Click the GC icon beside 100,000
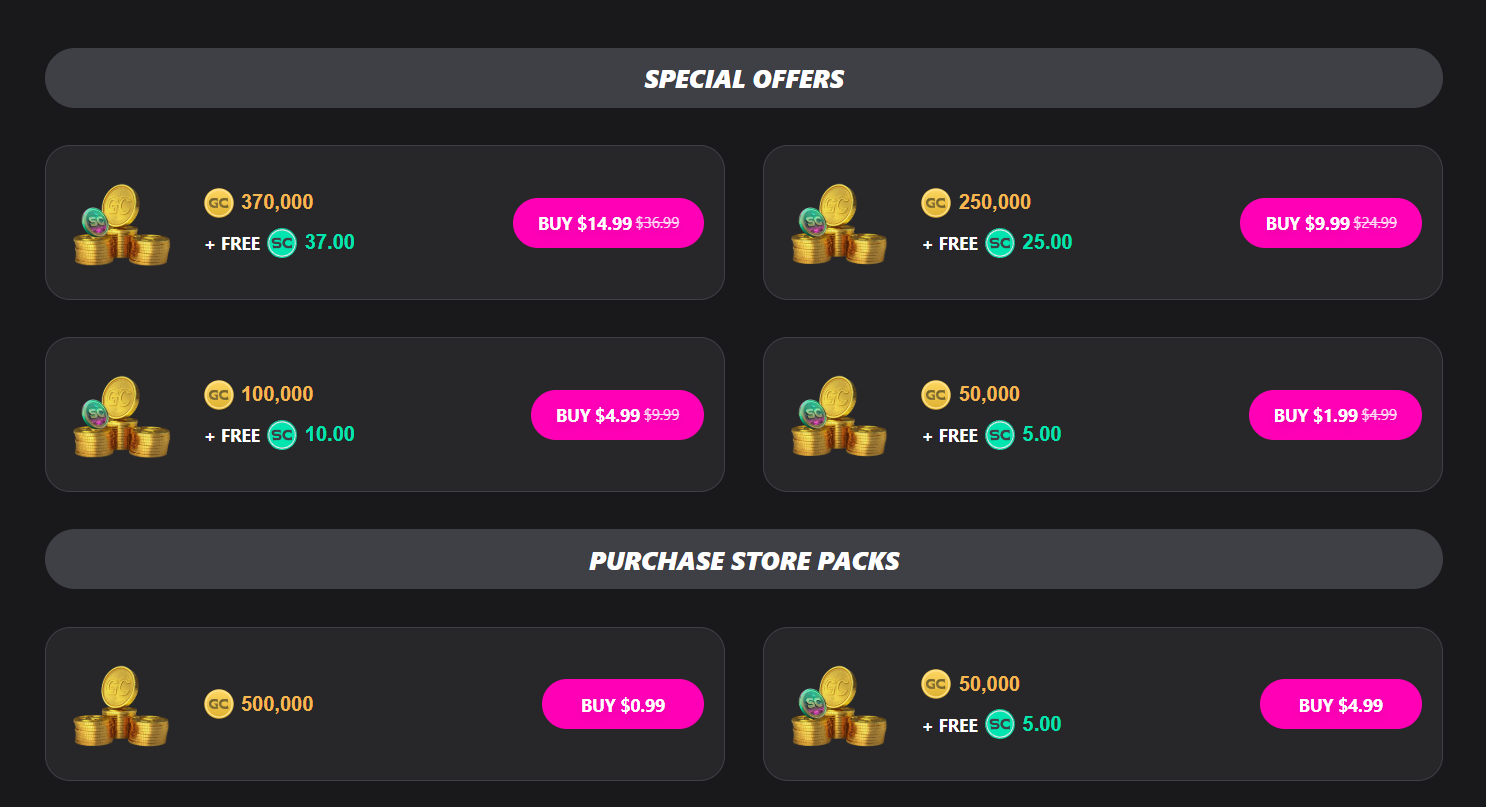The image size is (1486, 807). 218,394
